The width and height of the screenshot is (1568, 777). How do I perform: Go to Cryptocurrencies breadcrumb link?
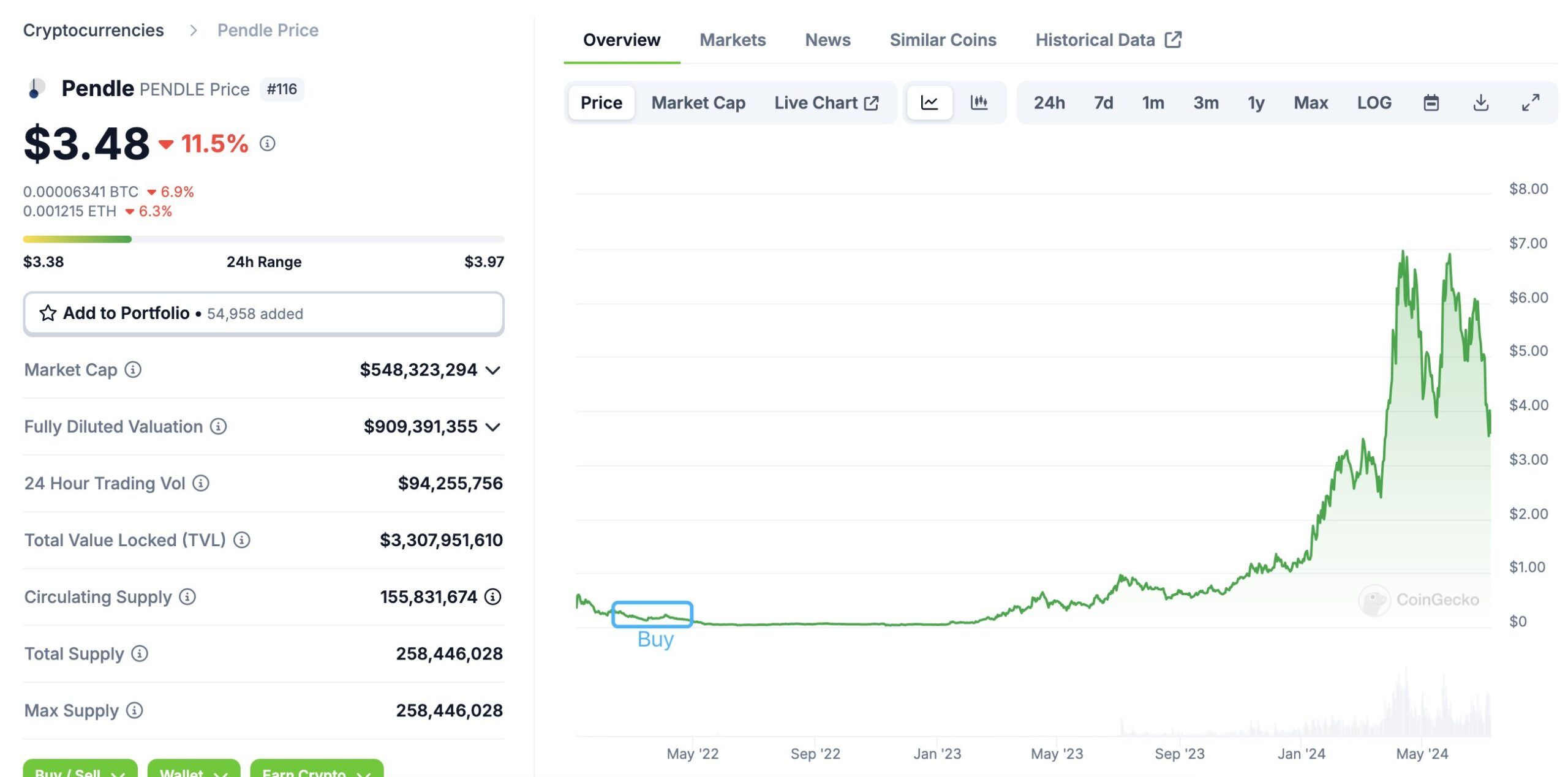(x=94, y=30)
